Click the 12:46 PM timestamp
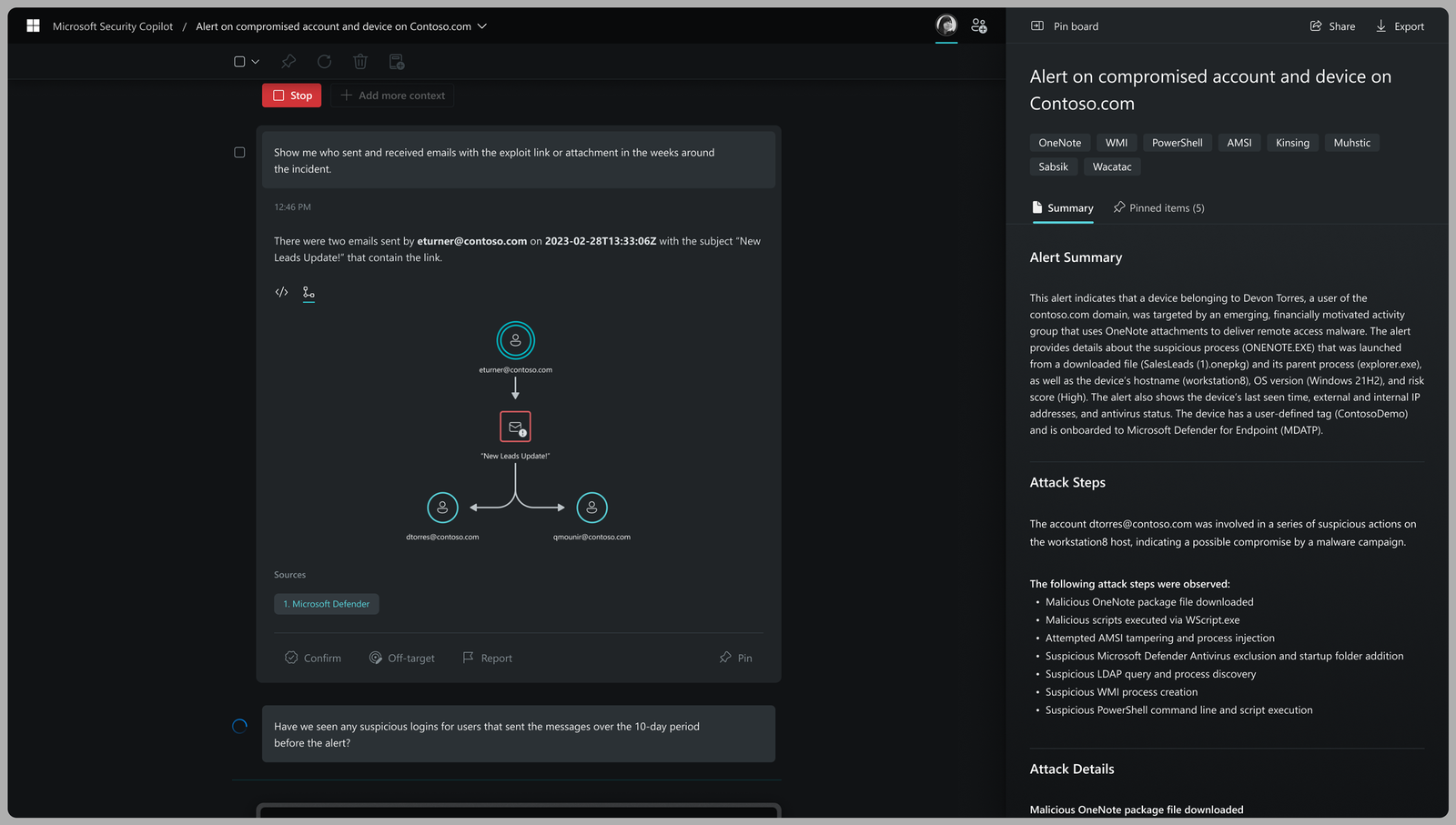Image resolution: width=1456 pixels, height=825 pixels. click(x=292, y=207)
